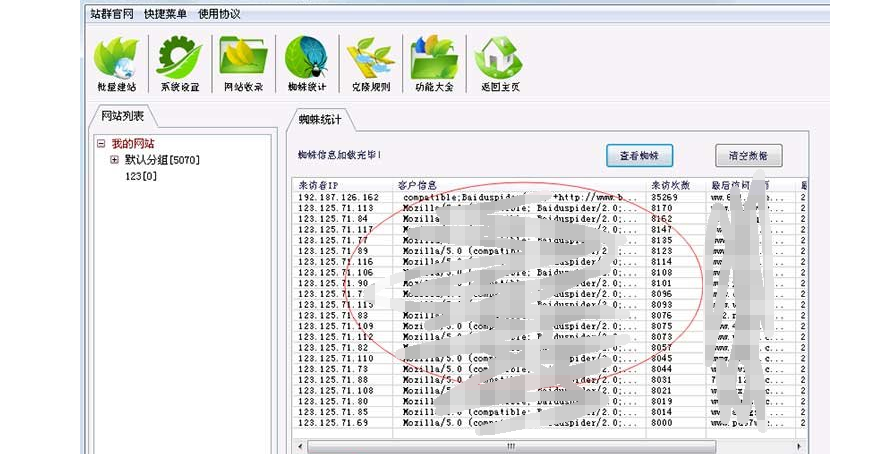Viewport: 873px width, 454px height.
Task: Click horizontal scrollbar left arrow
Action: [x=301, y=446]
